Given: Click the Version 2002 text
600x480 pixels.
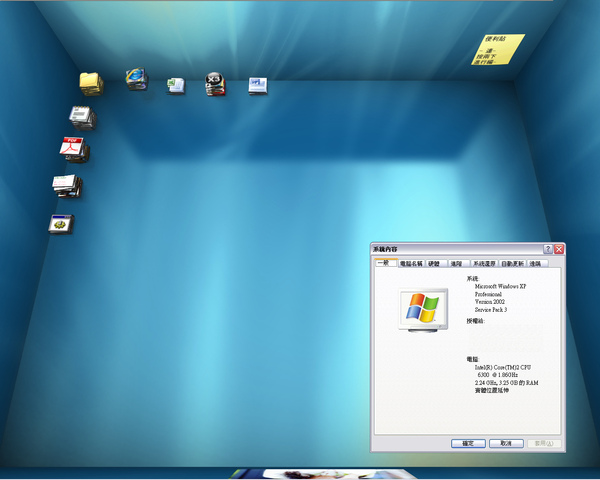Looking at the screenshot, I should pyautogui.click(x=490, y=302).
